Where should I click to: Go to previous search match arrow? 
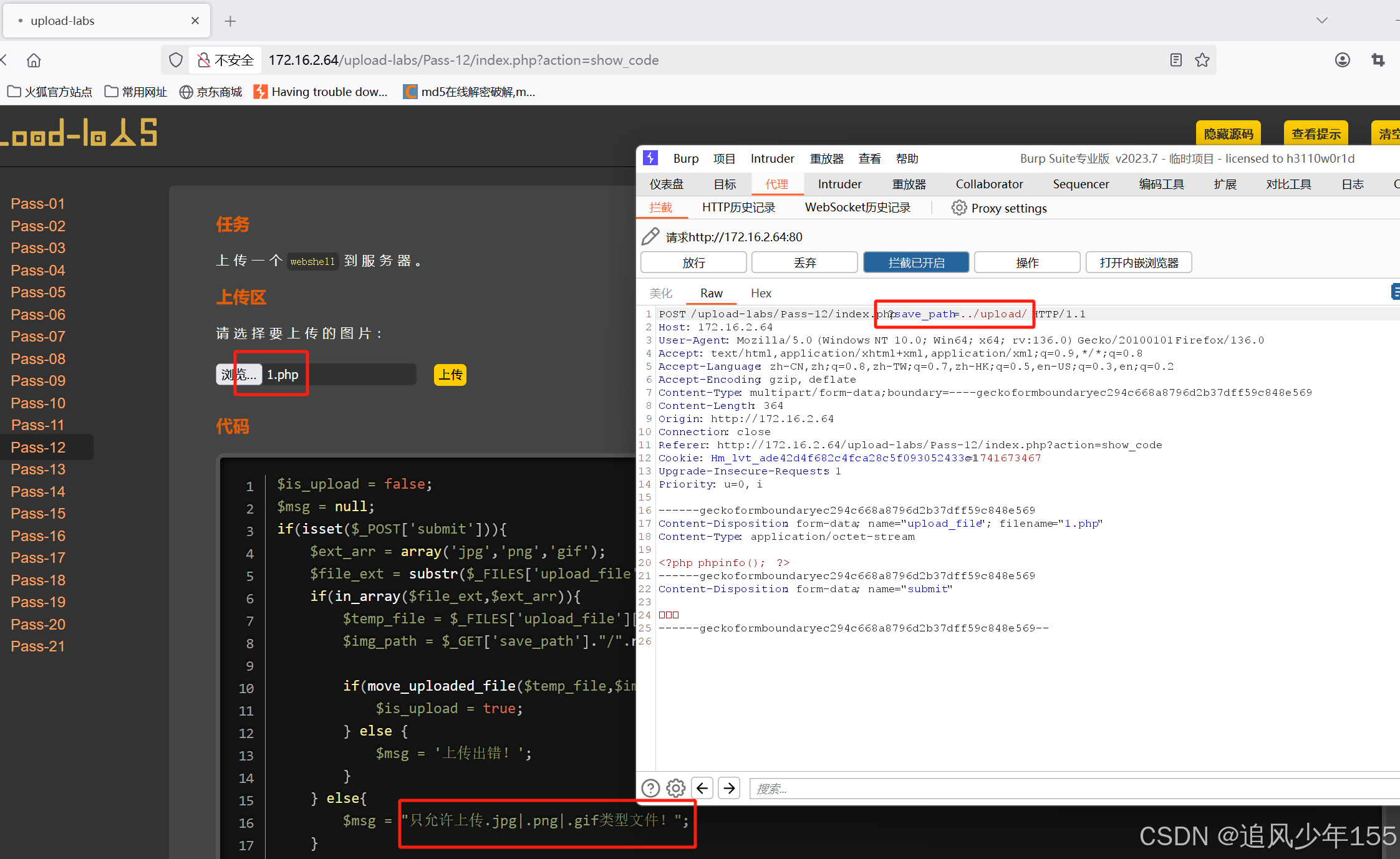703,789
